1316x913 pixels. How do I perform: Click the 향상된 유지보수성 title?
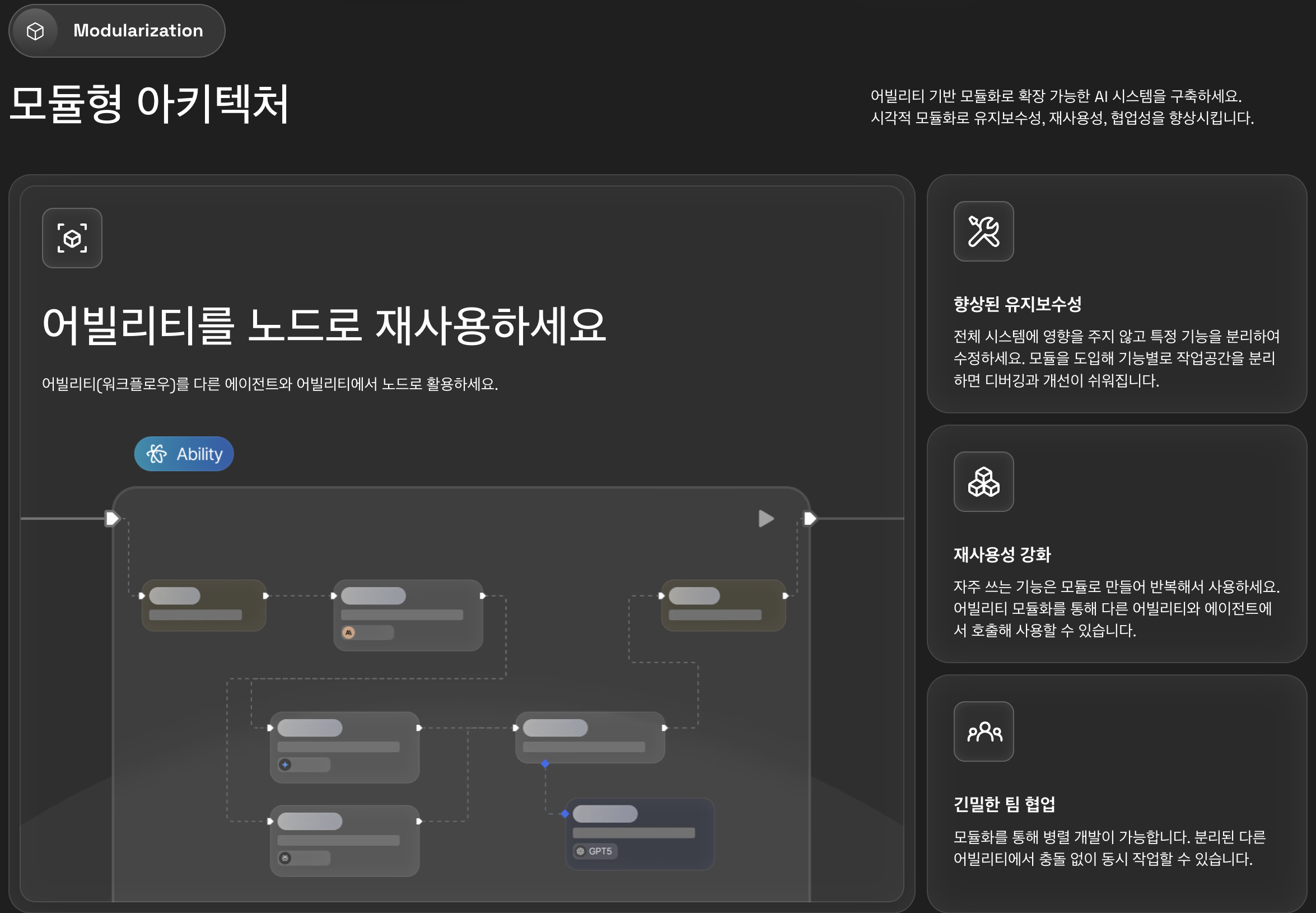1018,304
